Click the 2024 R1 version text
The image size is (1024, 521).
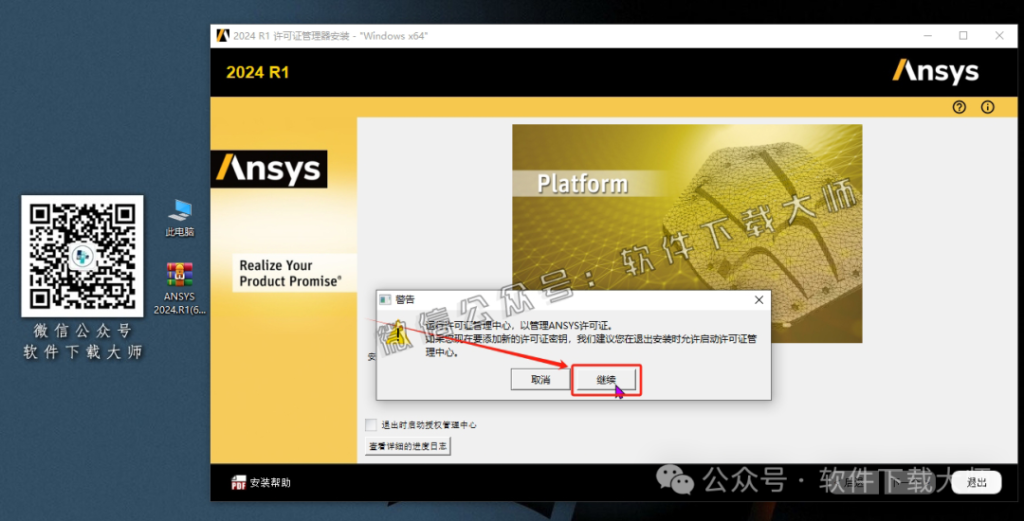click(257, 72)
